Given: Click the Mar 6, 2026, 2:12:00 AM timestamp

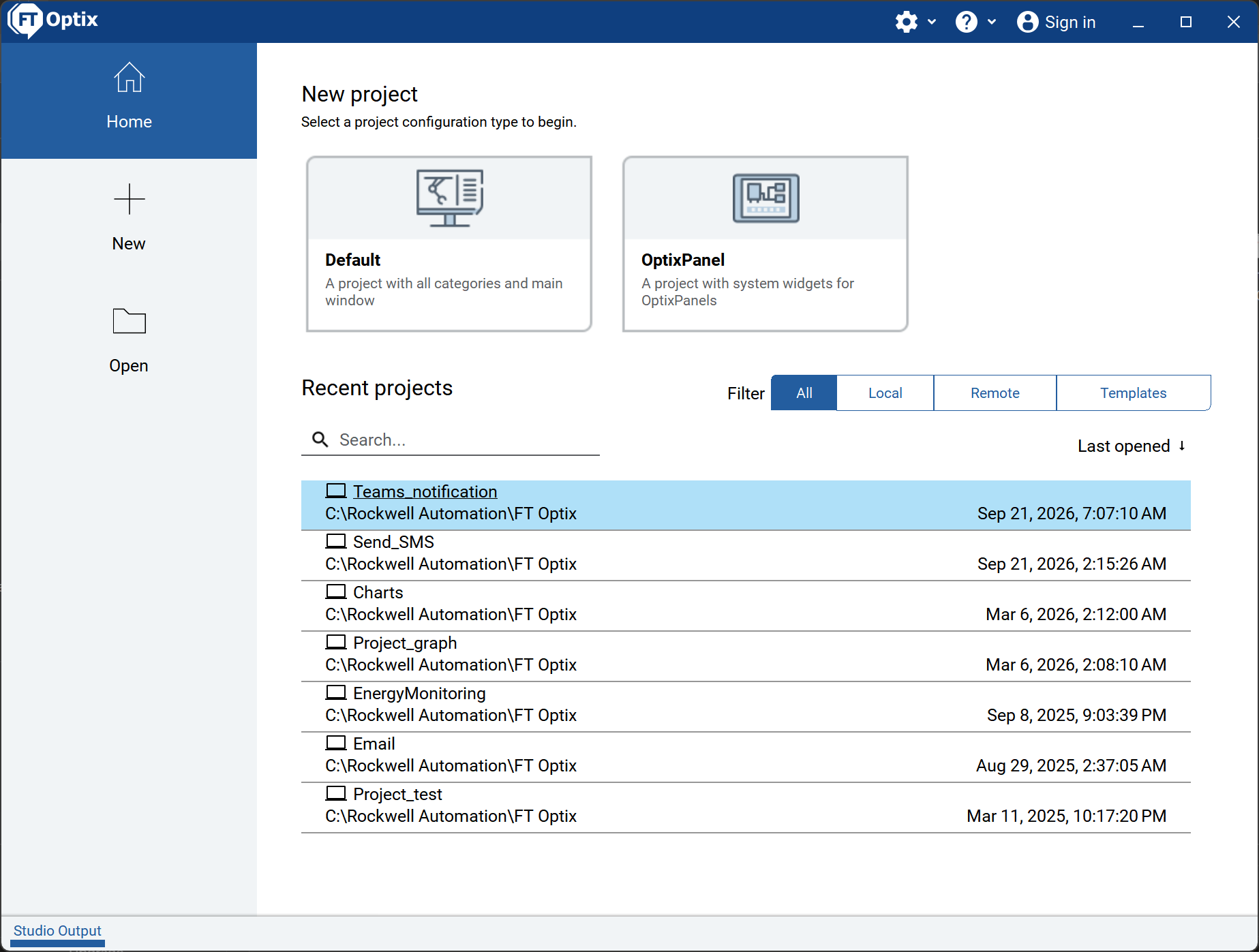Looking at the screenshot, I should coord(1076,614).
